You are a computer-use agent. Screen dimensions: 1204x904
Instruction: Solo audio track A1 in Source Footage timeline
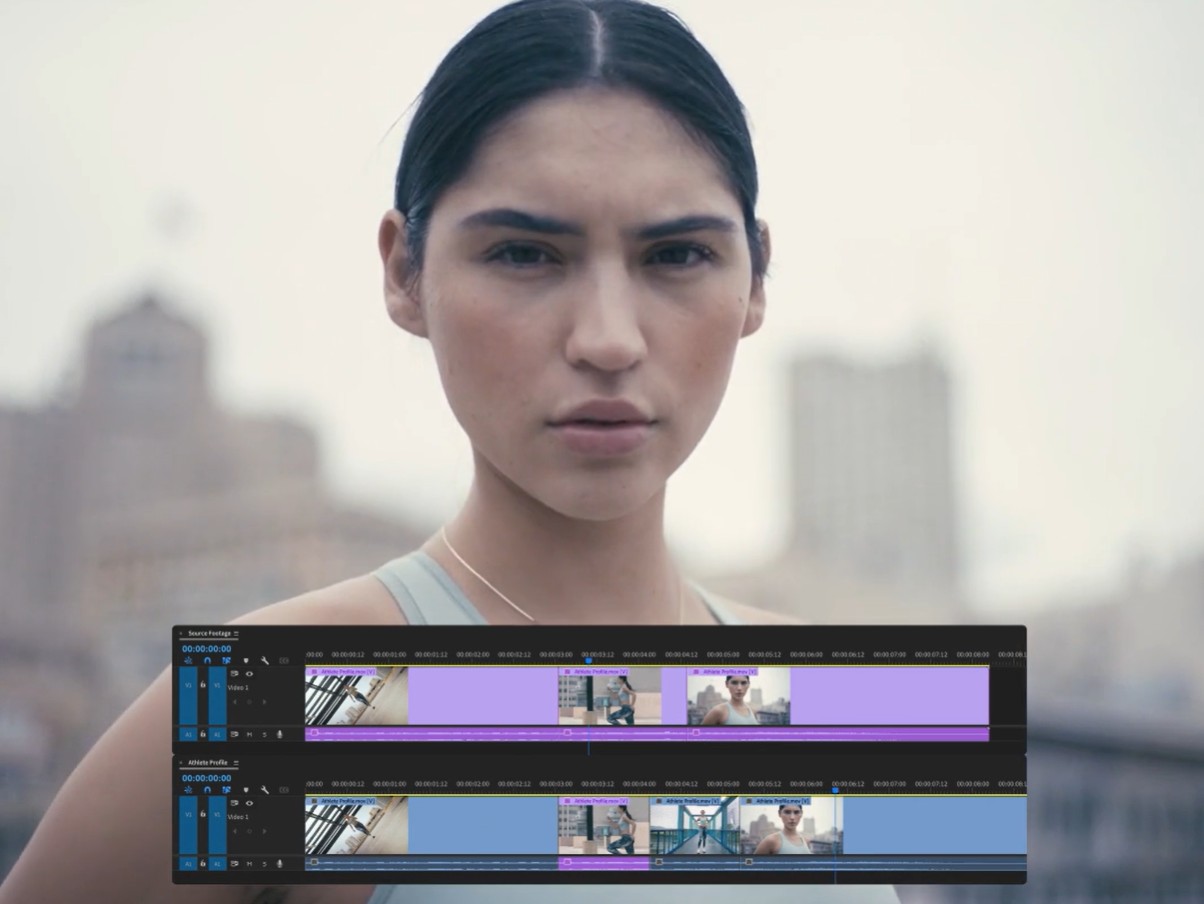tap(264, 734)
